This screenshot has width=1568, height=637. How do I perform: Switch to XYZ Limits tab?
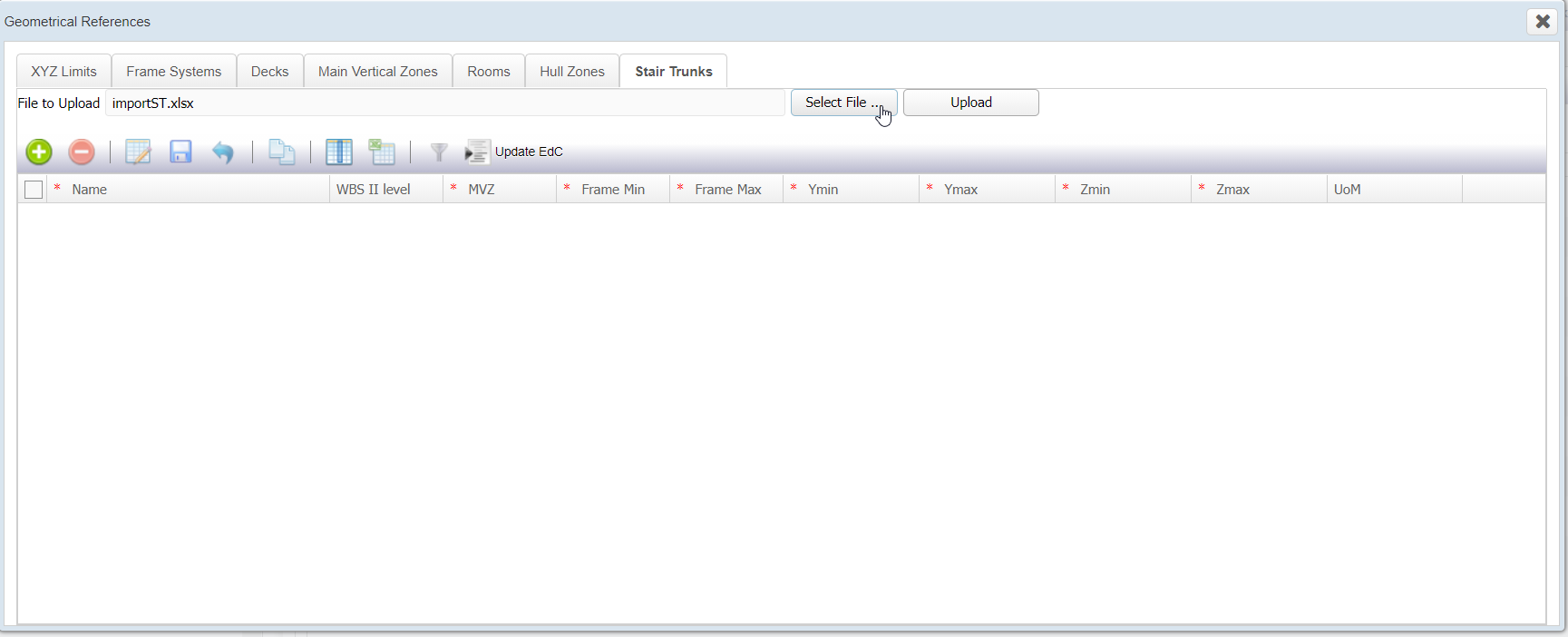tap(63, 71)
